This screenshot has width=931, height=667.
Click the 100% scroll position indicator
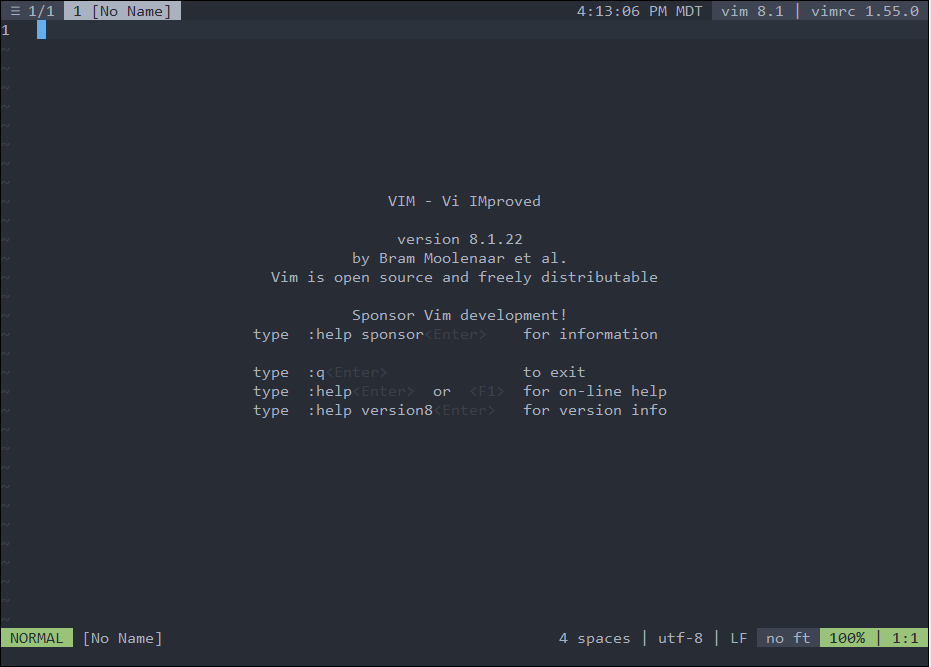coord(847,638)
